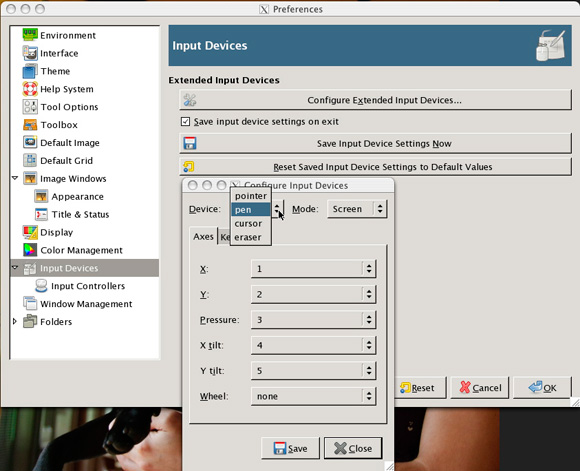This screenshot has width=580, height=471.
Task: Select Window Management in the sidebar
Action: pyautogui.click(x=85, y=304)
